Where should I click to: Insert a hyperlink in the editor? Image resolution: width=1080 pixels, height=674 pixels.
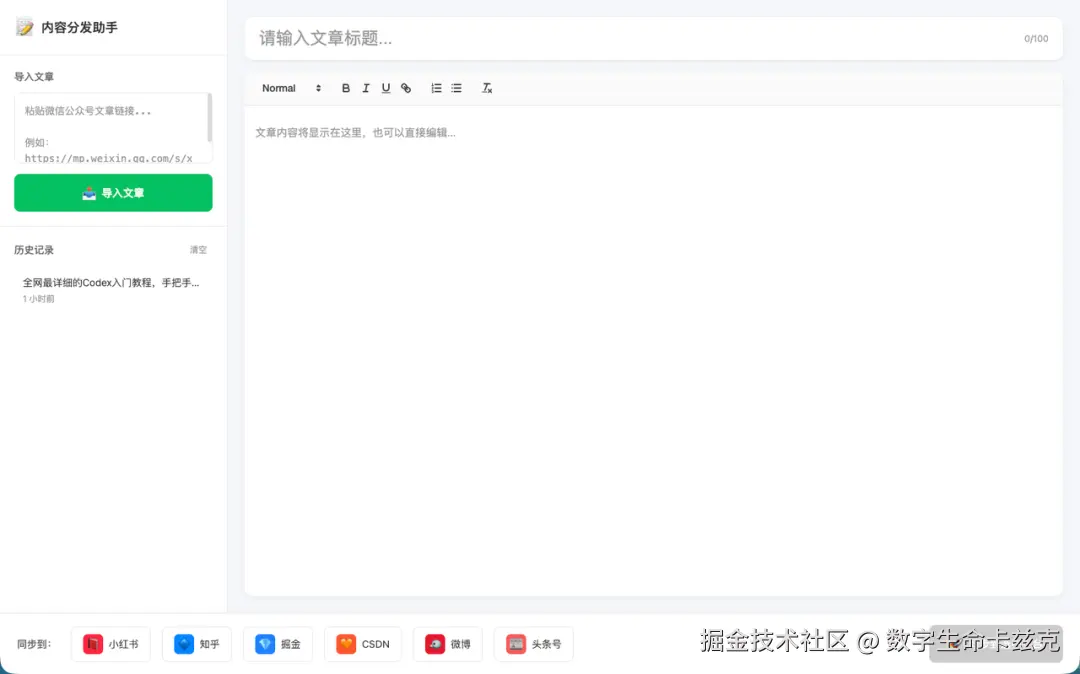[x=406, y=88]
